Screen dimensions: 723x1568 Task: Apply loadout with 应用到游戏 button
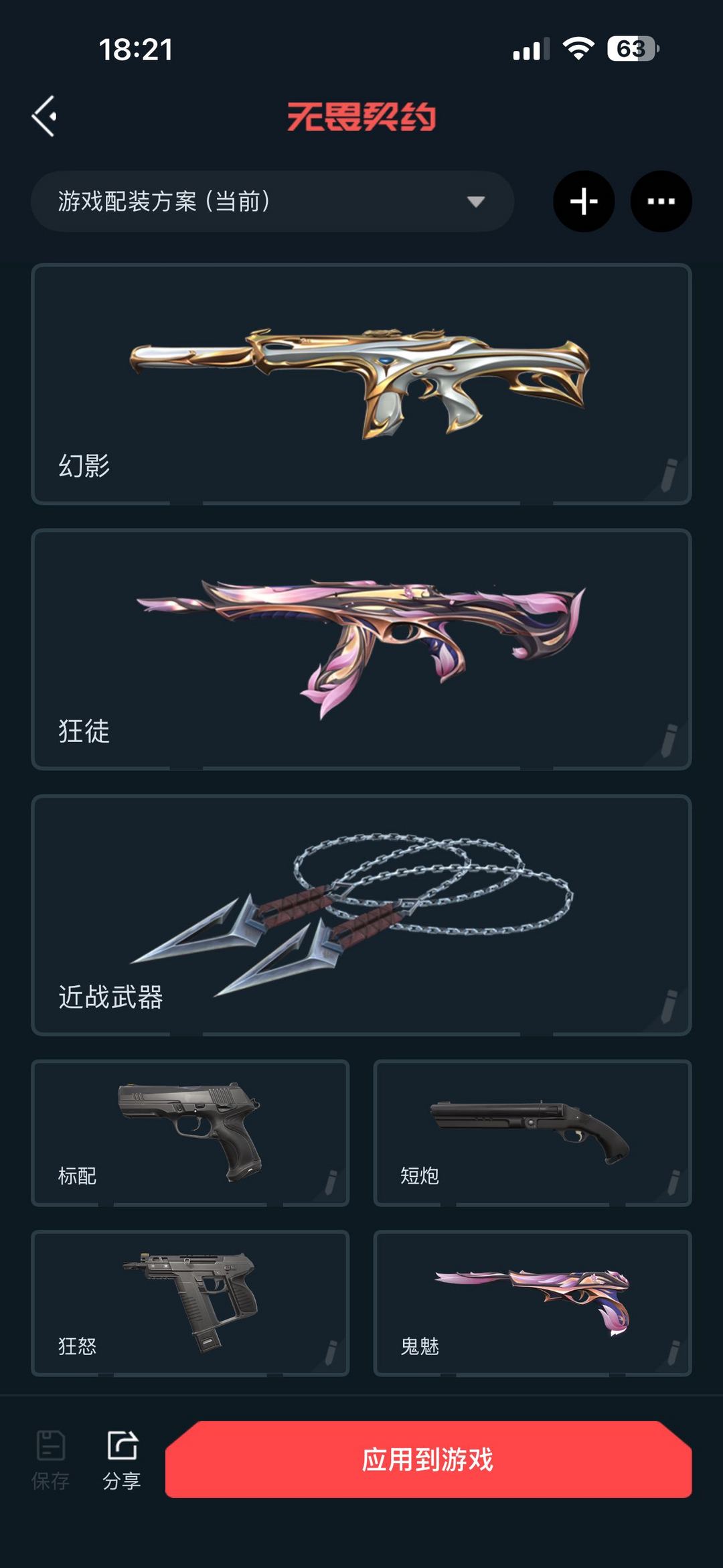[428, 1459]
